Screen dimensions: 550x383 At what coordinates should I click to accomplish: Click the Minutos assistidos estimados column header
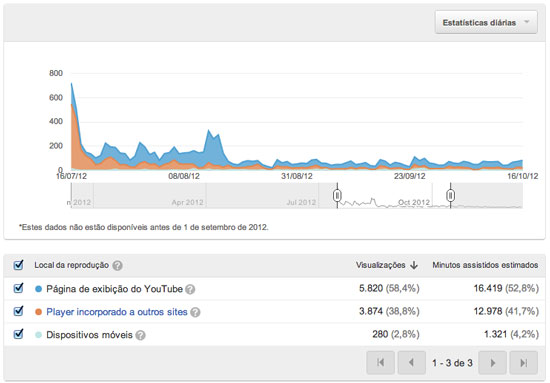(x=485, y=265)
